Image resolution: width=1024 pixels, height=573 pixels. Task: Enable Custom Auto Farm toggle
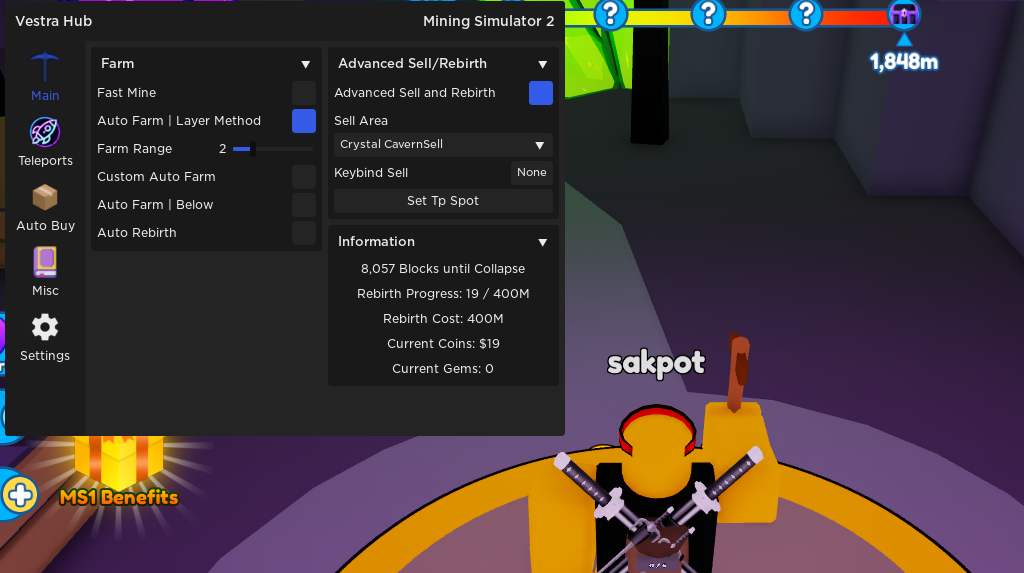[304, 177]
